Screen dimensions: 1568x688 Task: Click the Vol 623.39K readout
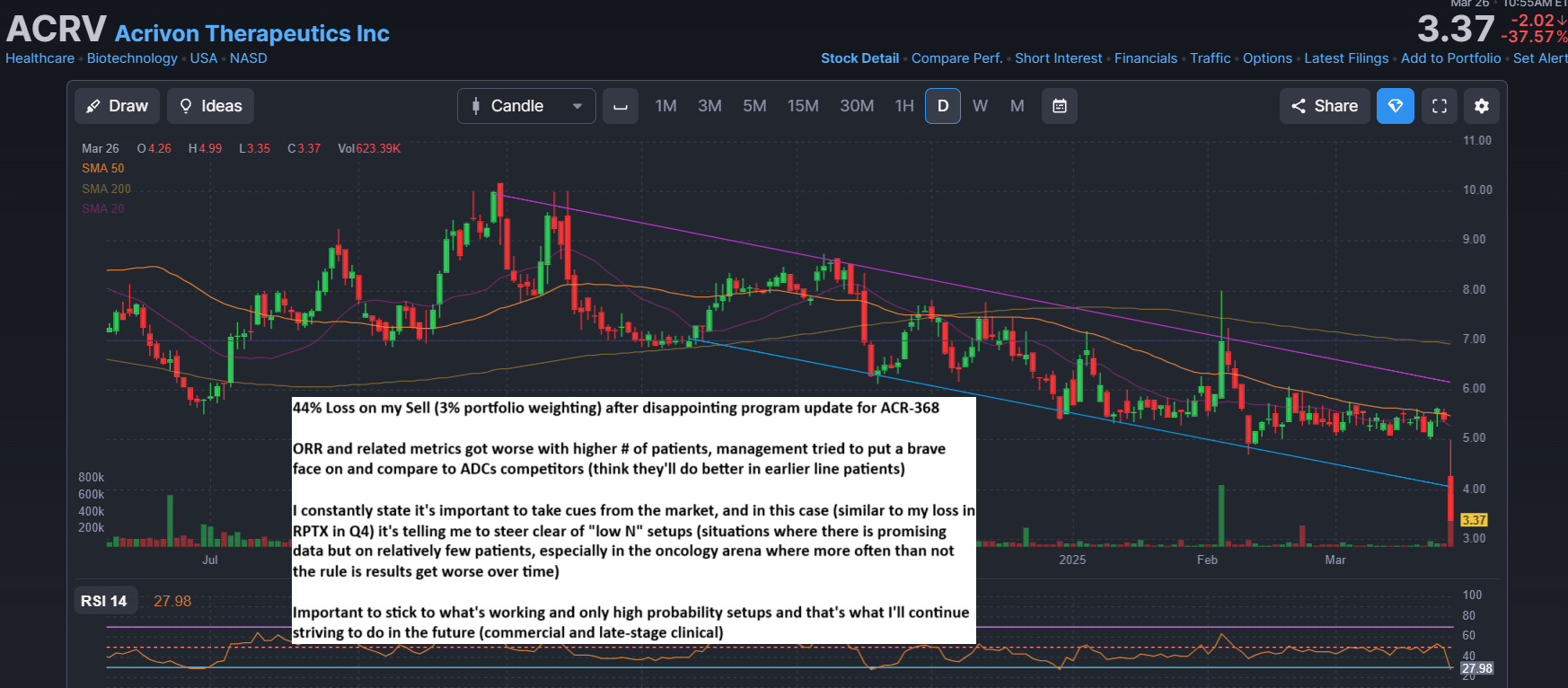(369, 148)
